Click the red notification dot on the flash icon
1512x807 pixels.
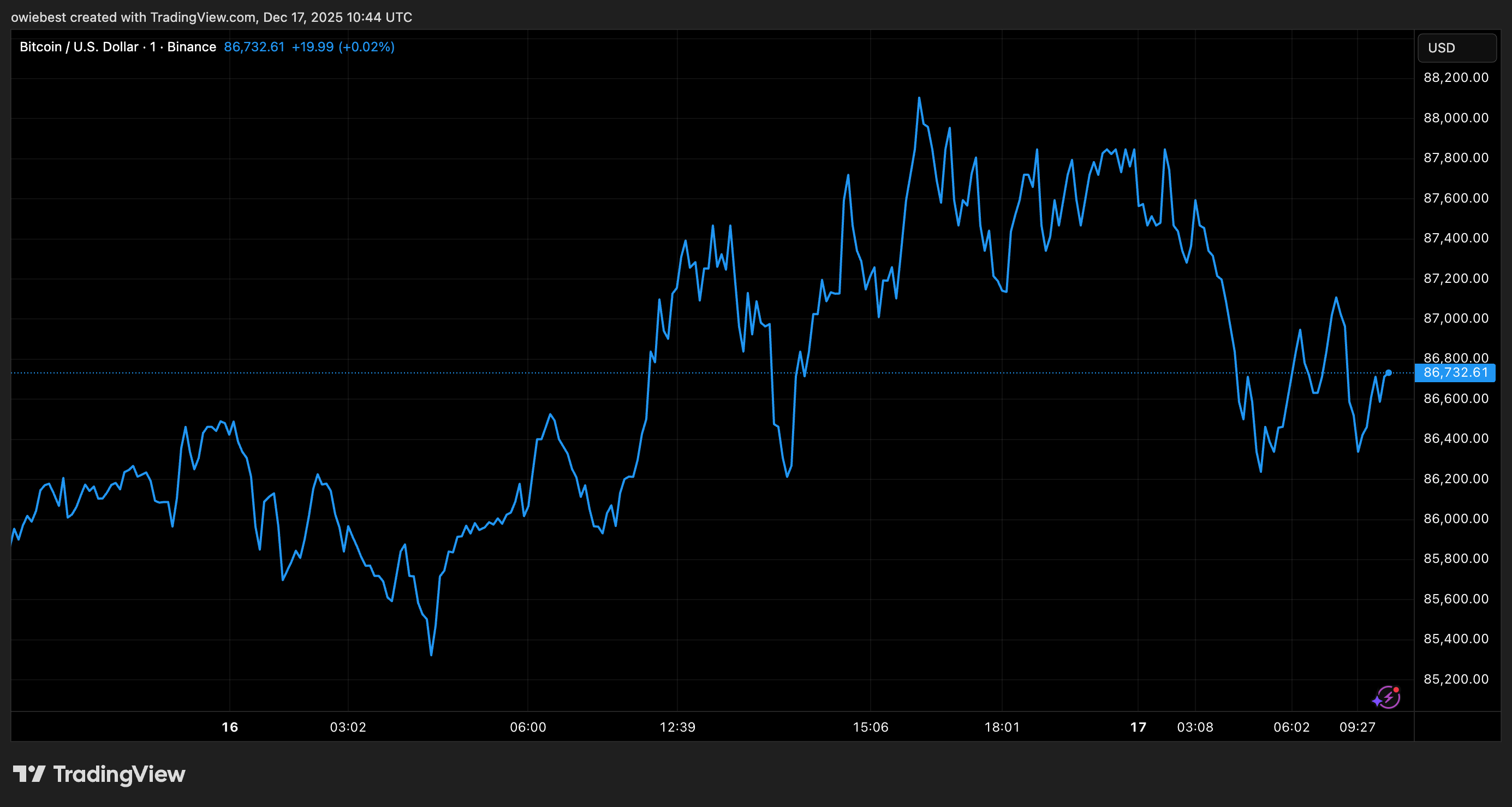tap(1397, 690)
